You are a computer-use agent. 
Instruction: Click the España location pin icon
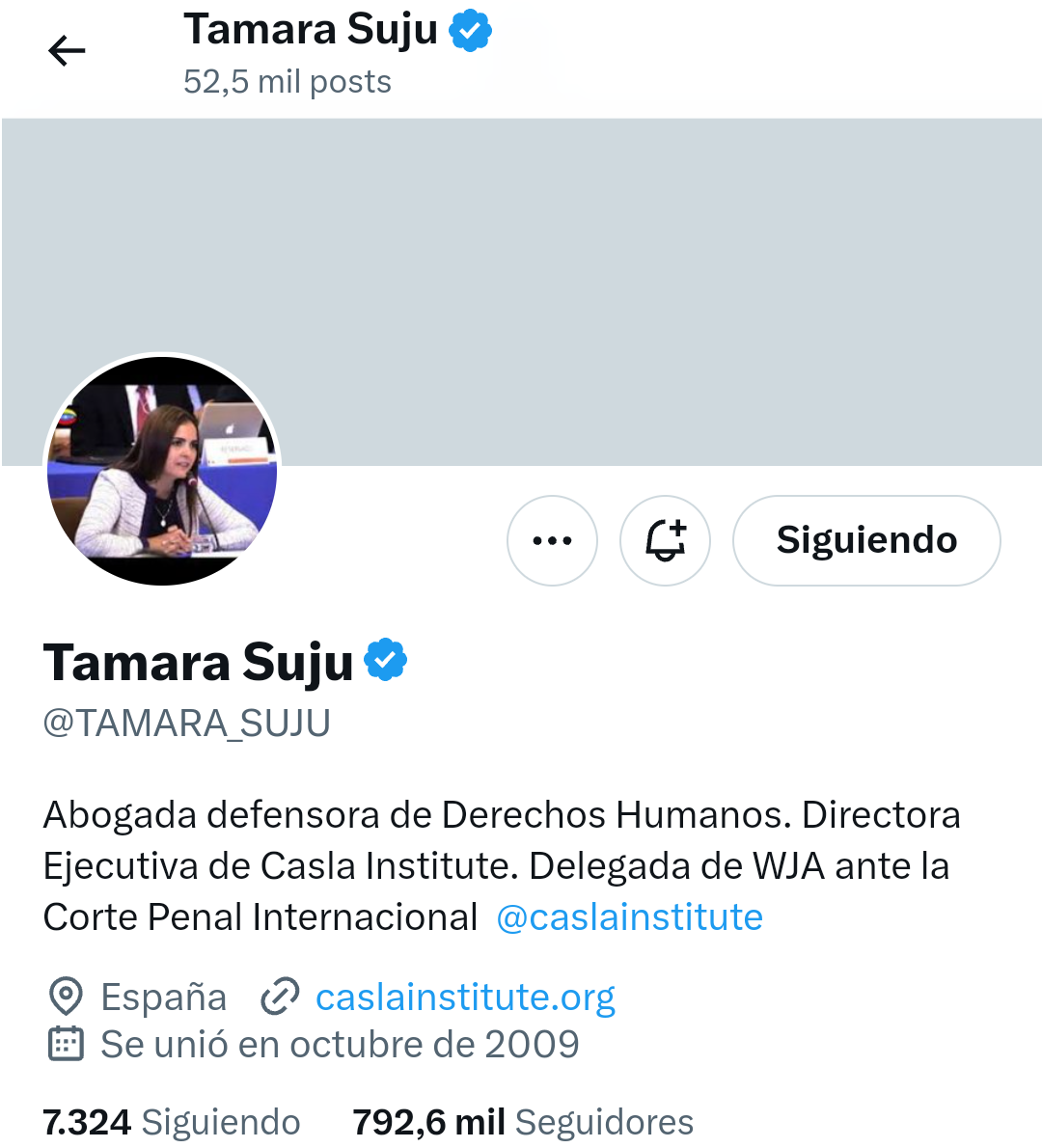pos(66,996)
